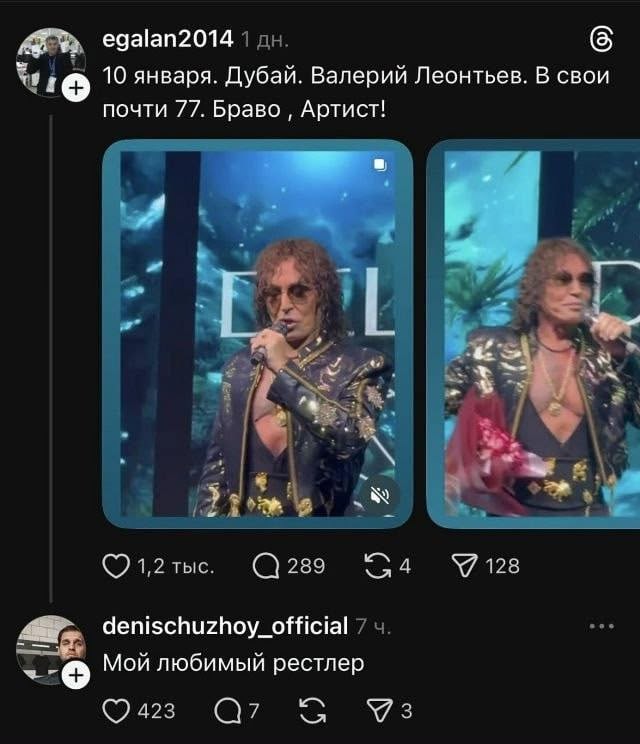Open comments on egalan2014 post
The image size is (640, 744).
[x=266, y=567]
